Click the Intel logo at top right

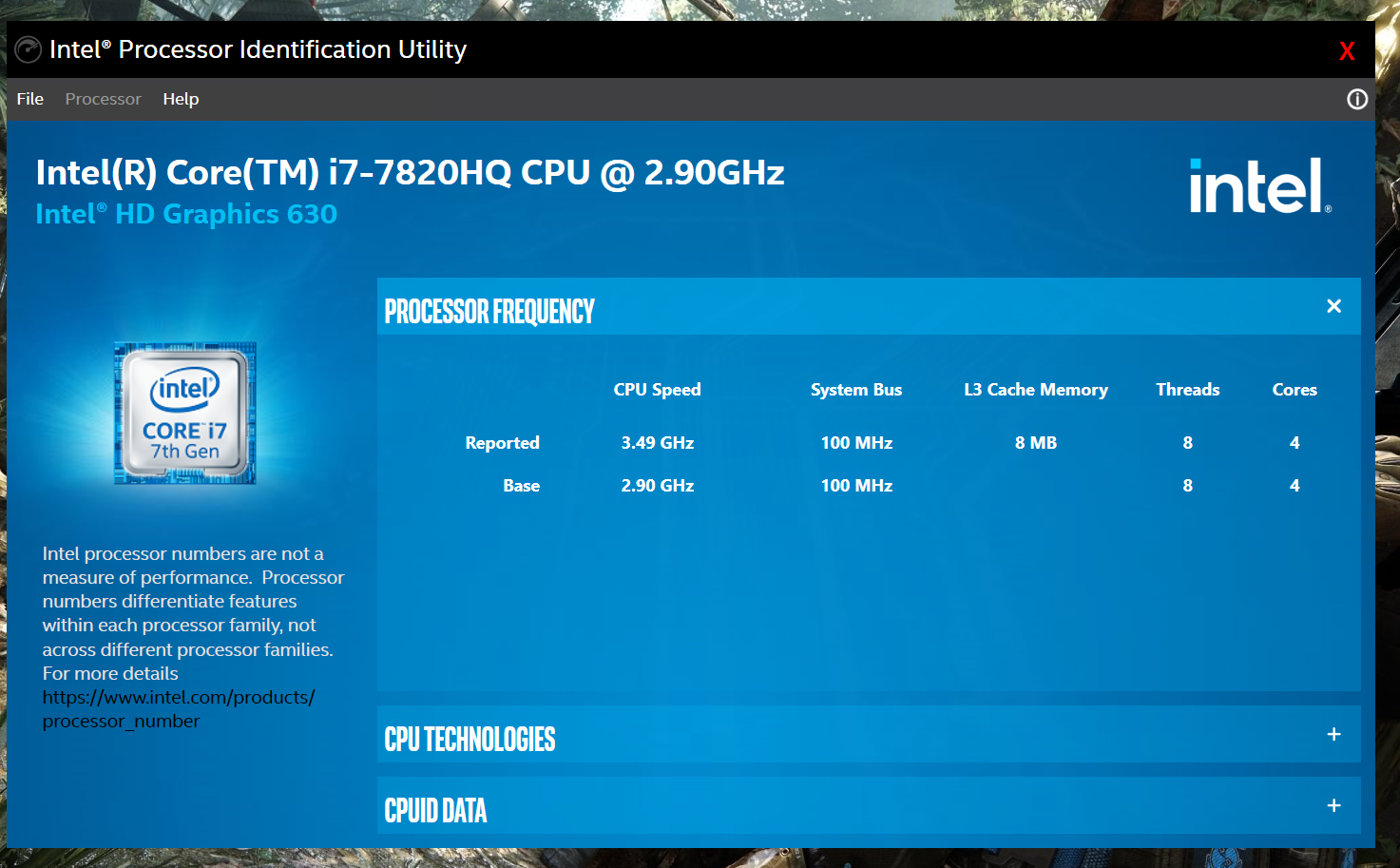point(1259,186)
